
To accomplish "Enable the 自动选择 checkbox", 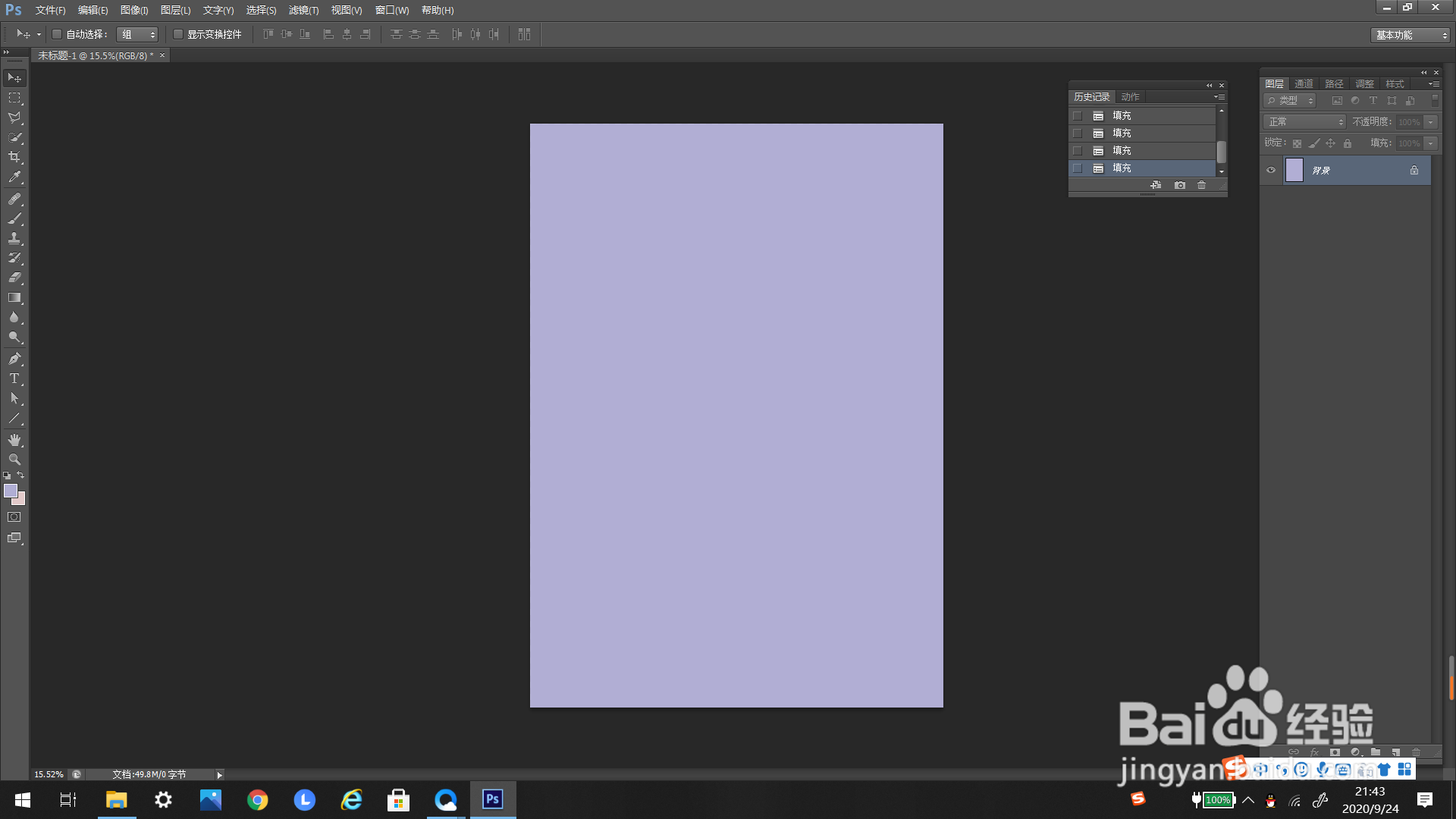I will click(57, 34).
